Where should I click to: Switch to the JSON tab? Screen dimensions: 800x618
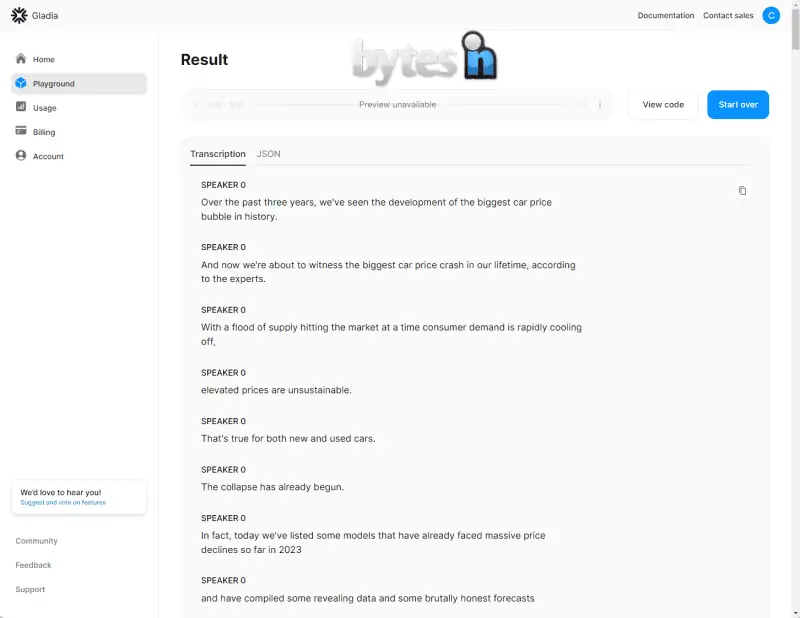tap(268, 154)
